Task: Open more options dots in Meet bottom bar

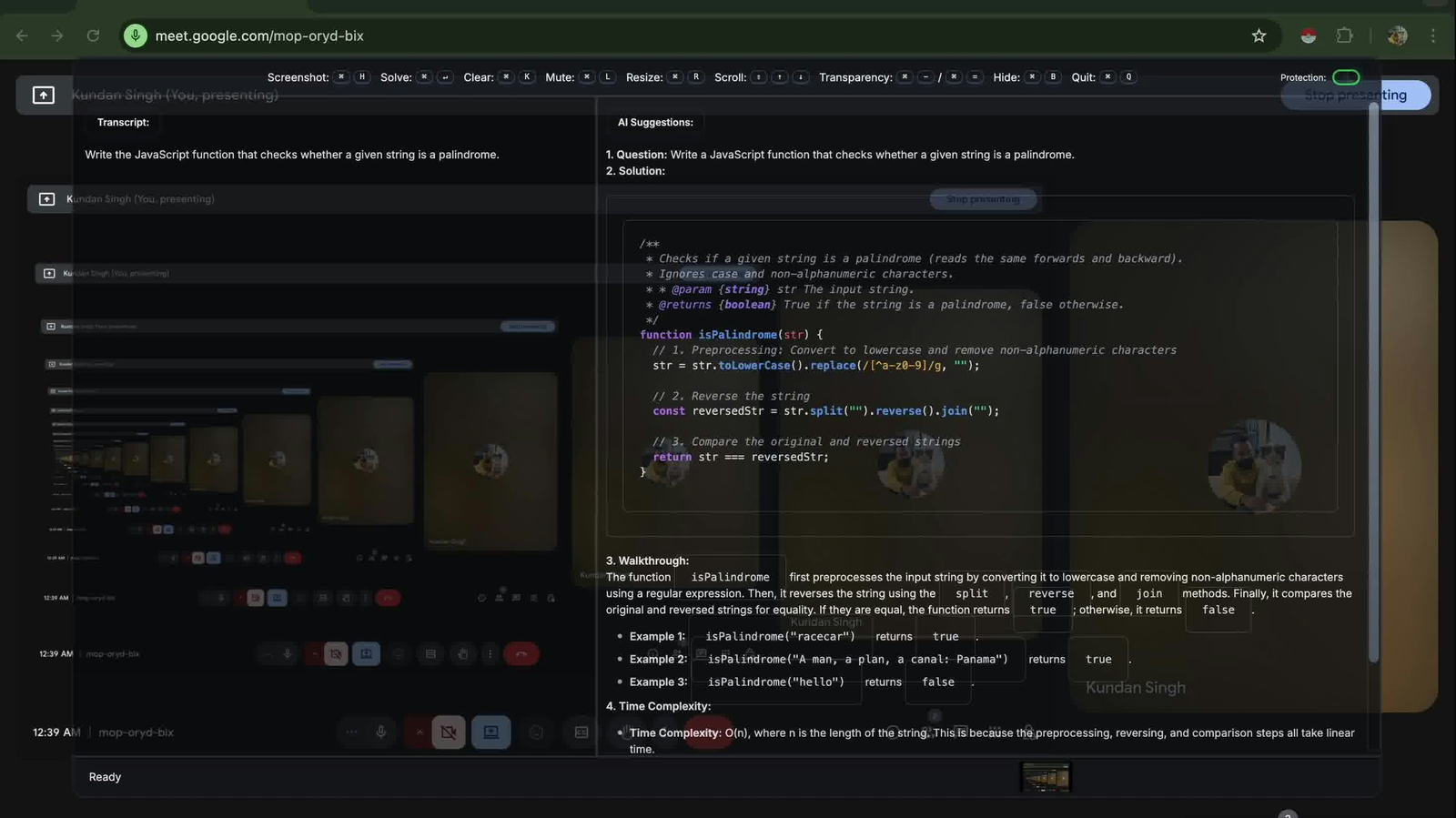Action: [351, 732]
